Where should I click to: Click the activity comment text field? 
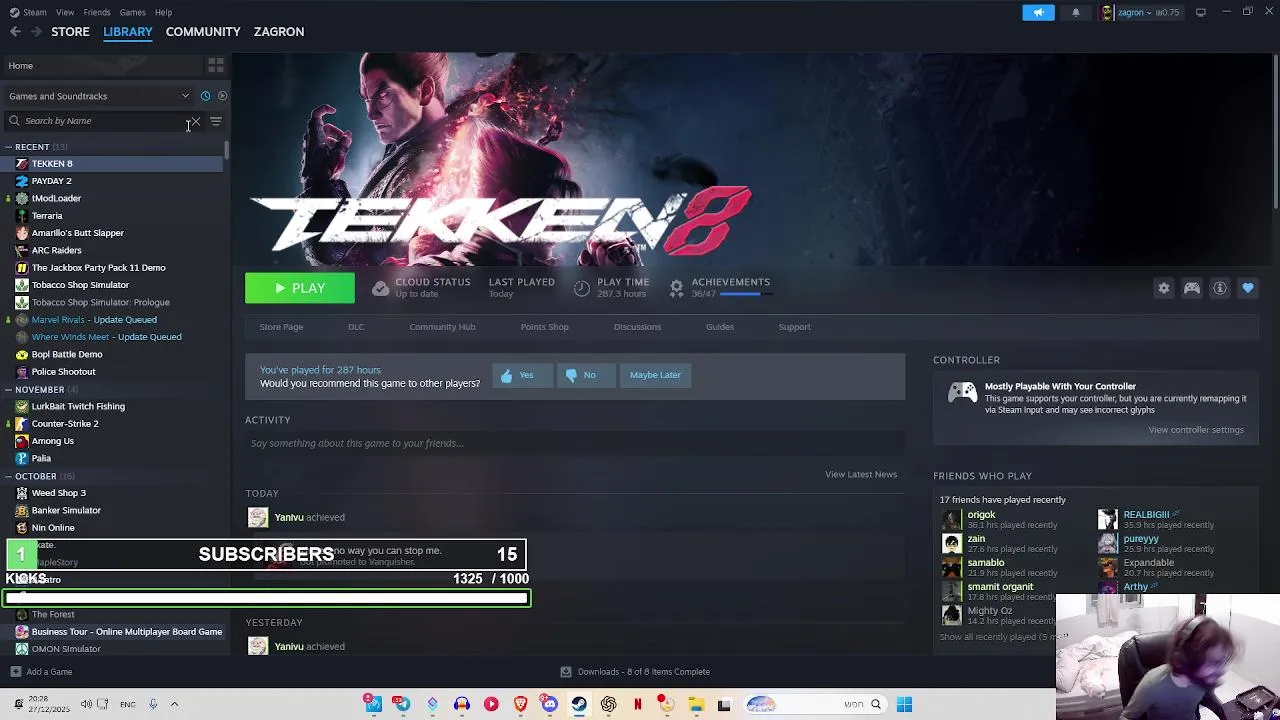(x=575, y=443)
